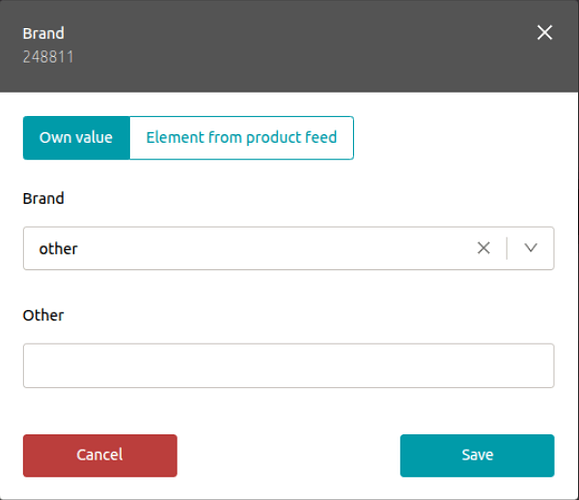Expand the Brand dropdown chevron
This screenshot has height=500, width=579.
click(531, 248)
